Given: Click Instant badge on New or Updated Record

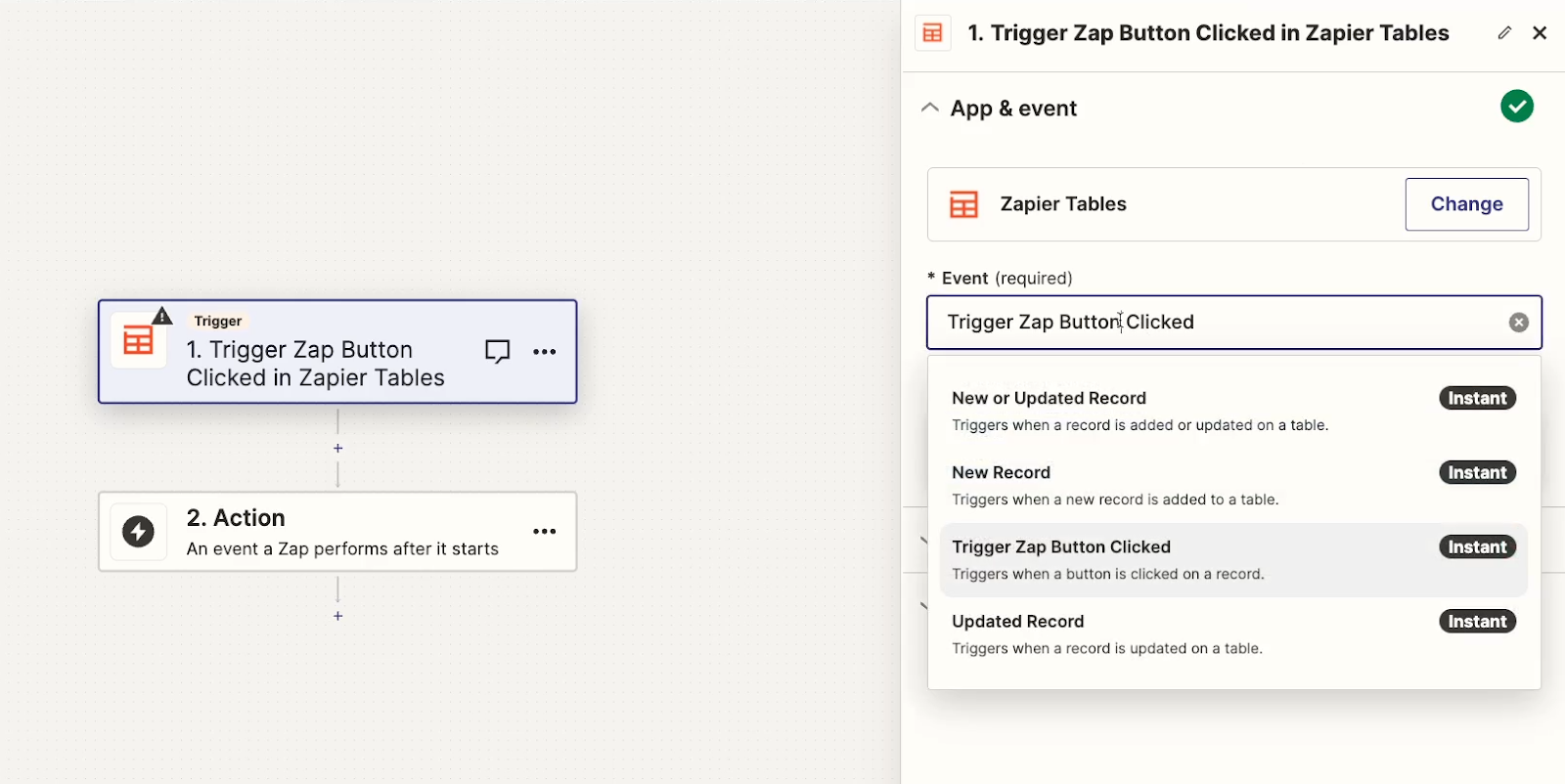Looking at the screenshot, I should coord(1477,398).
